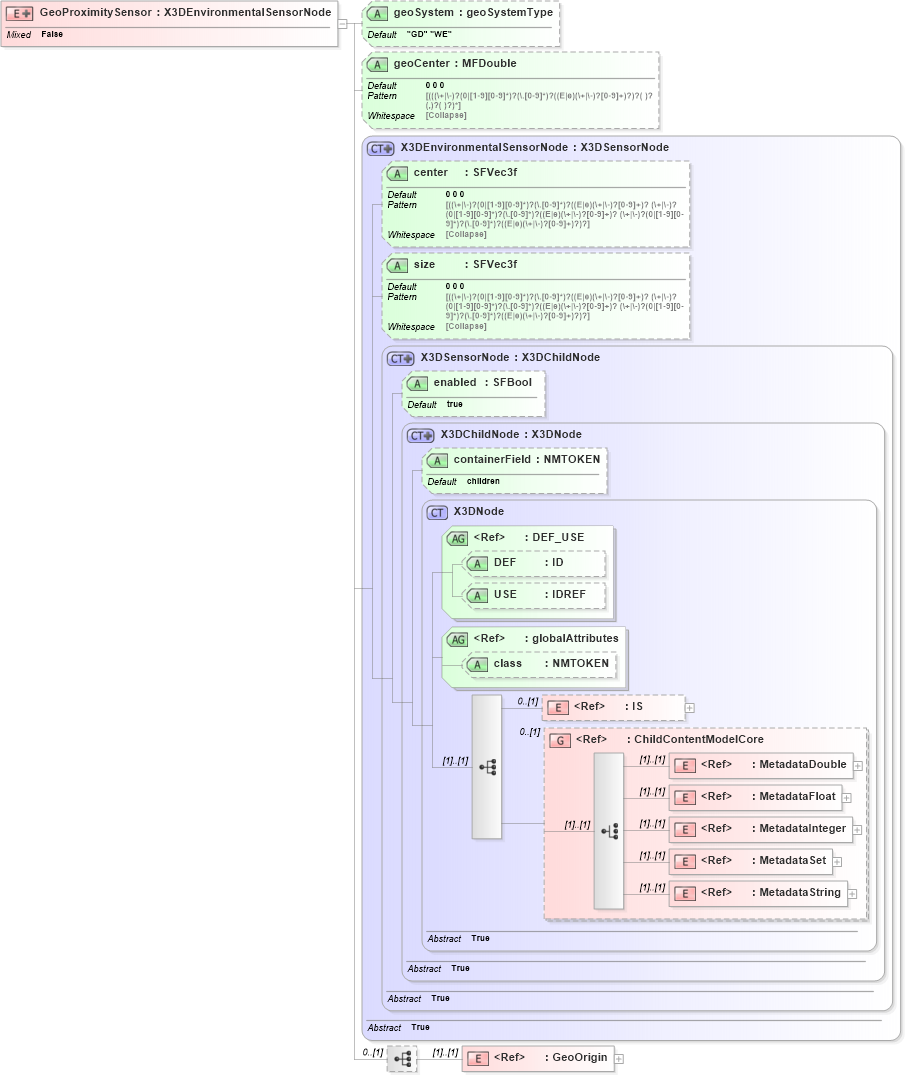
Task: Click the E icon of the IS reference
Action: [x=558, y=707]
